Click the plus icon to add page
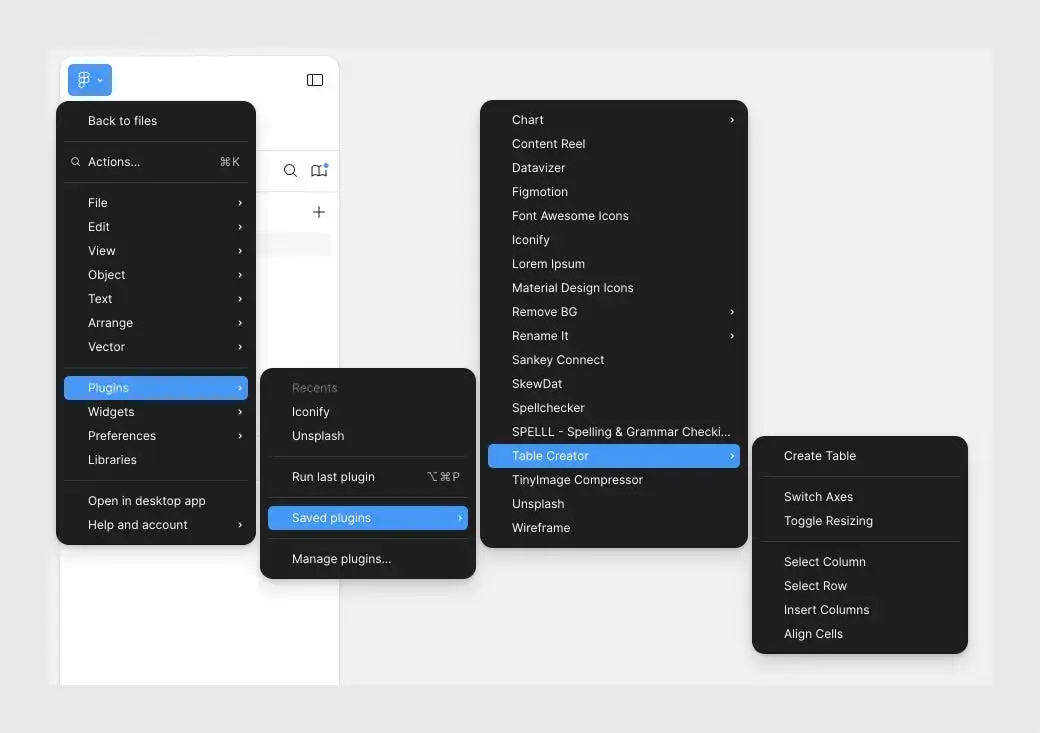 click(x=319, y=212)
